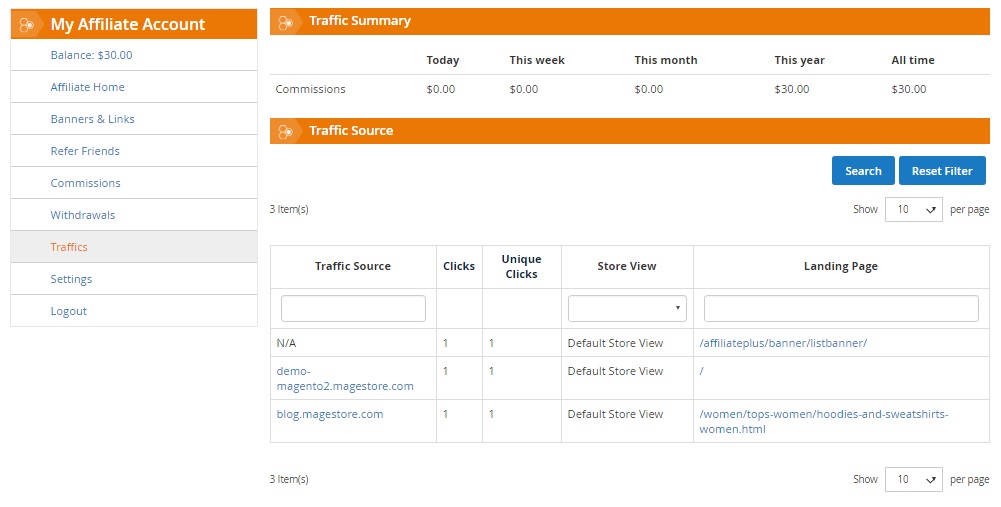This screenshot has width=1001, height=507.
Task: Click the Traffic Source section icon
Action: click(286, 131)
